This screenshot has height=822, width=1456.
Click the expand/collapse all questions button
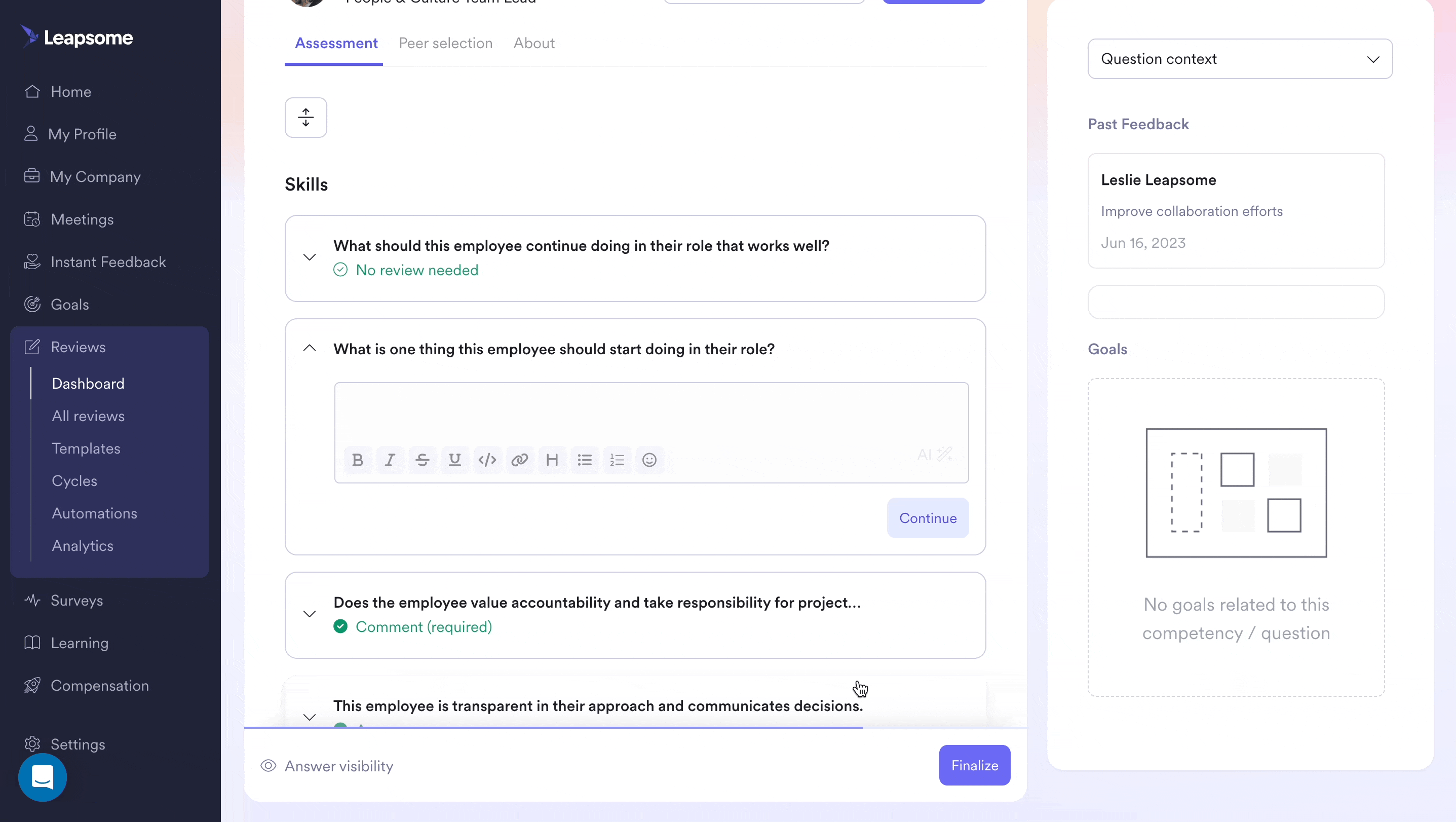coord(306,118)
